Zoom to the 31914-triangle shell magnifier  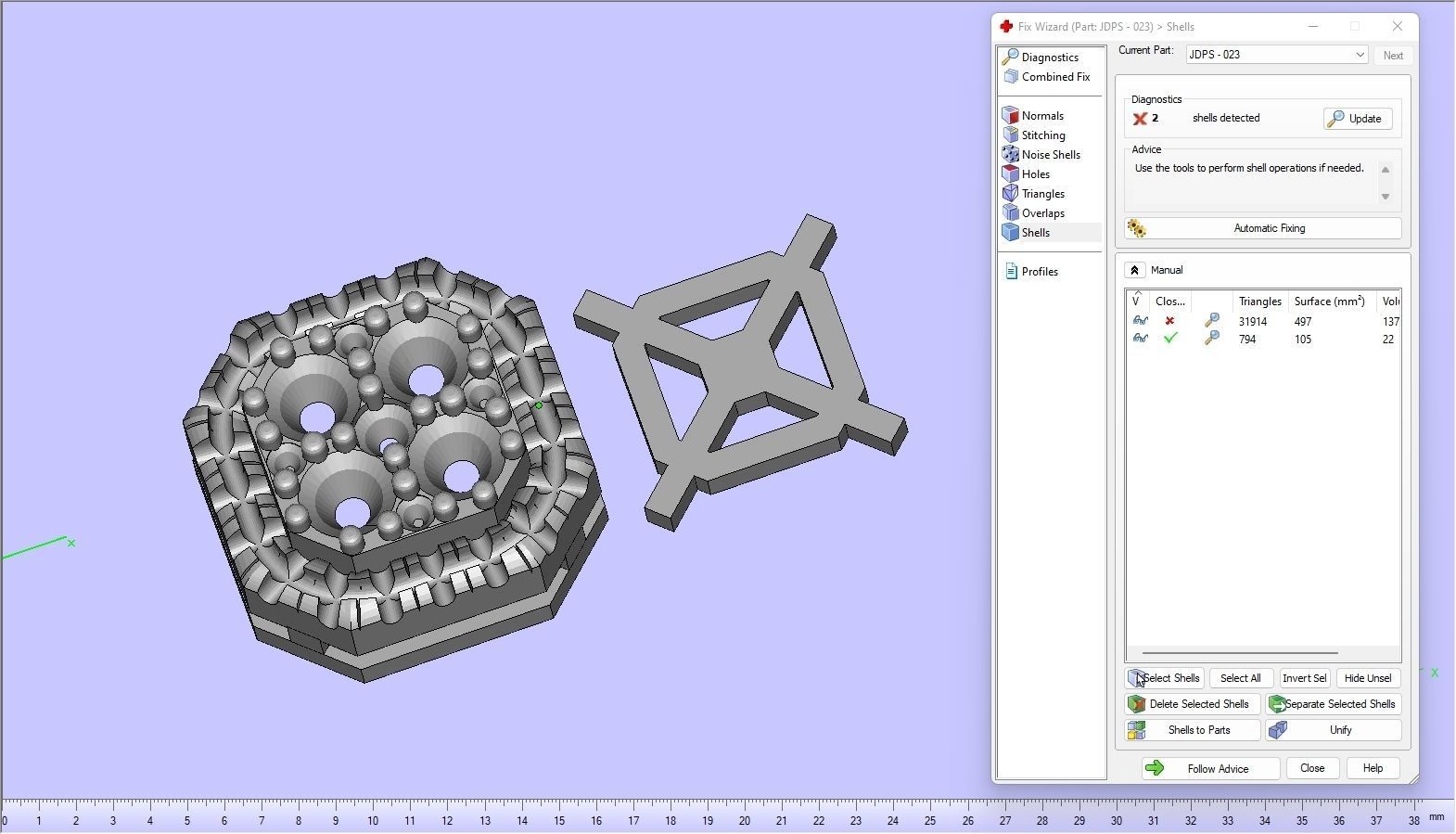tap(1211, 320)
